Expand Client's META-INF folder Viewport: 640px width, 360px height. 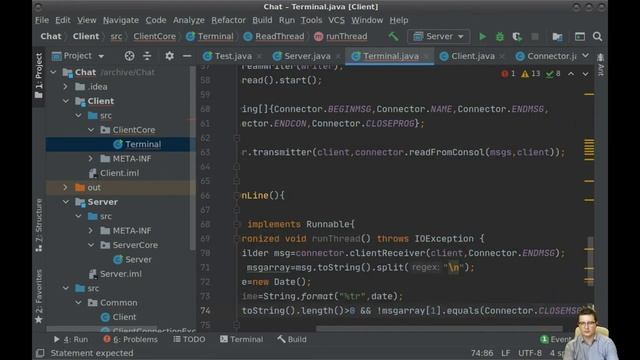pyautogui.click(x=91, y=158)
